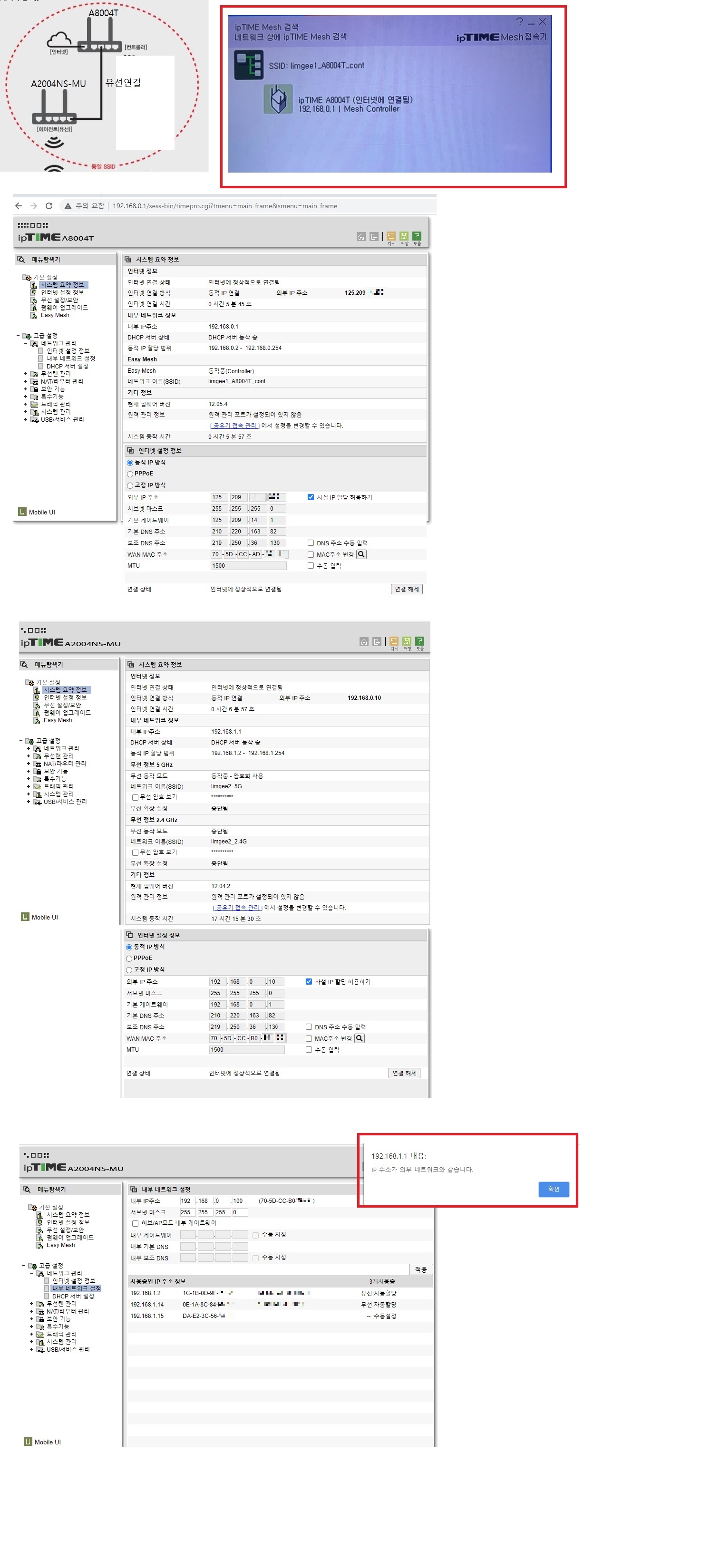Reload the A8004T page with the browser refresh icon
The image size is (701, 1568).
coord(49,206)
